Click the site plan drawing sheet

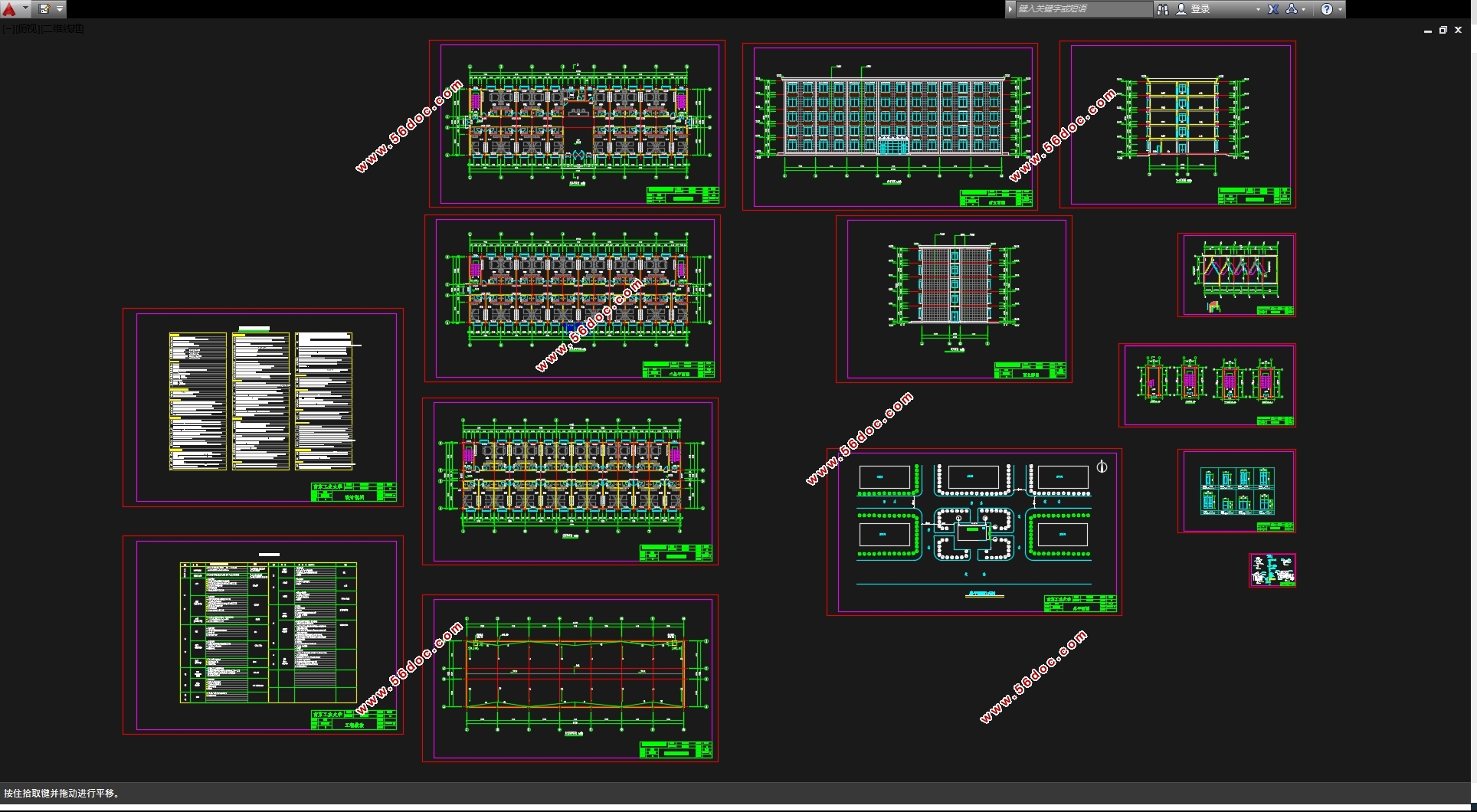click(x=974, y=532)
